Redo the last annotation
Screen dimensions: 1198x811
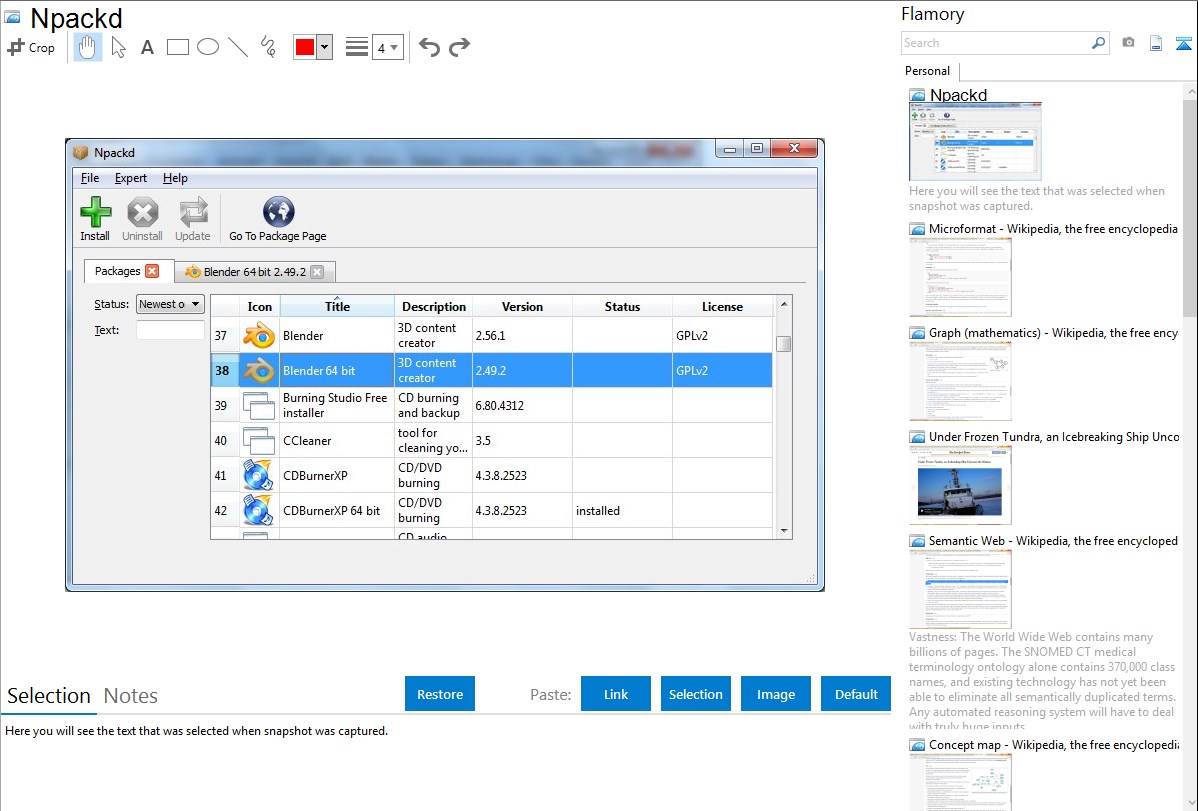click(x=459, y=47)
